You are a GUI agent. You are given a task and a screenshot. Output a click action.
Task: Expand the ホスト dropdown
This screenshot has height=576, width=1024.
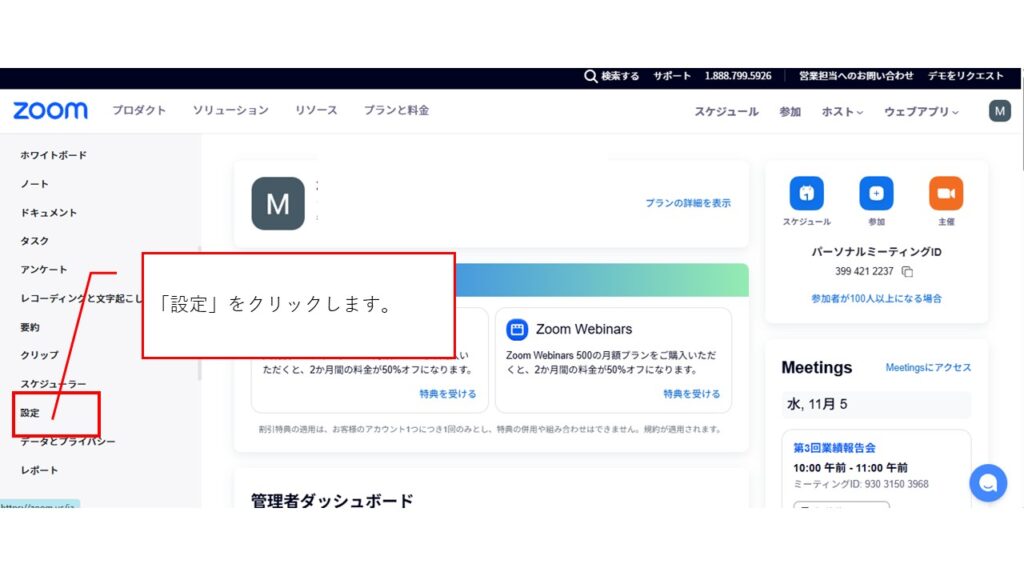pos(842,112)
